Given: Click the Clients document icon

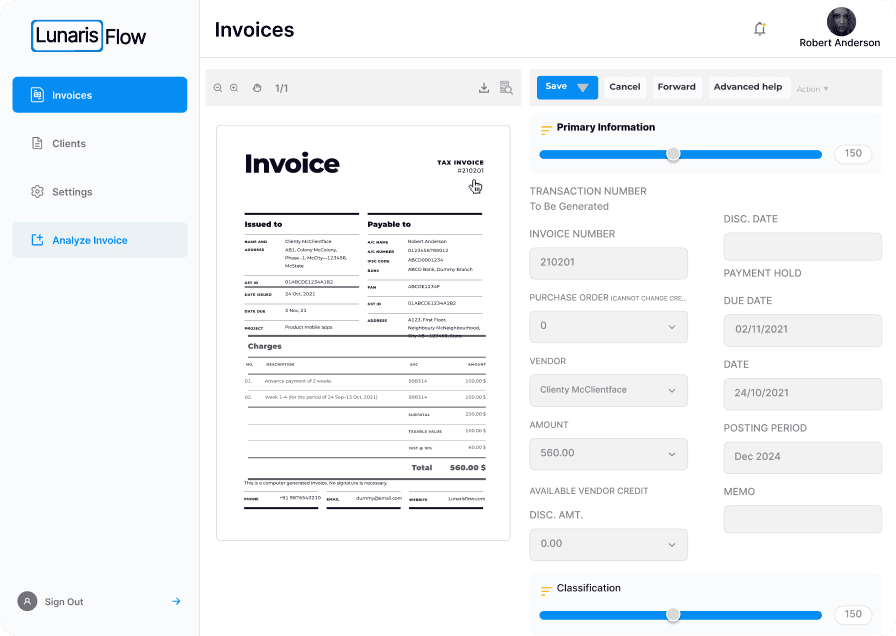Looking at the screenshot, I should tap(37, 143).
